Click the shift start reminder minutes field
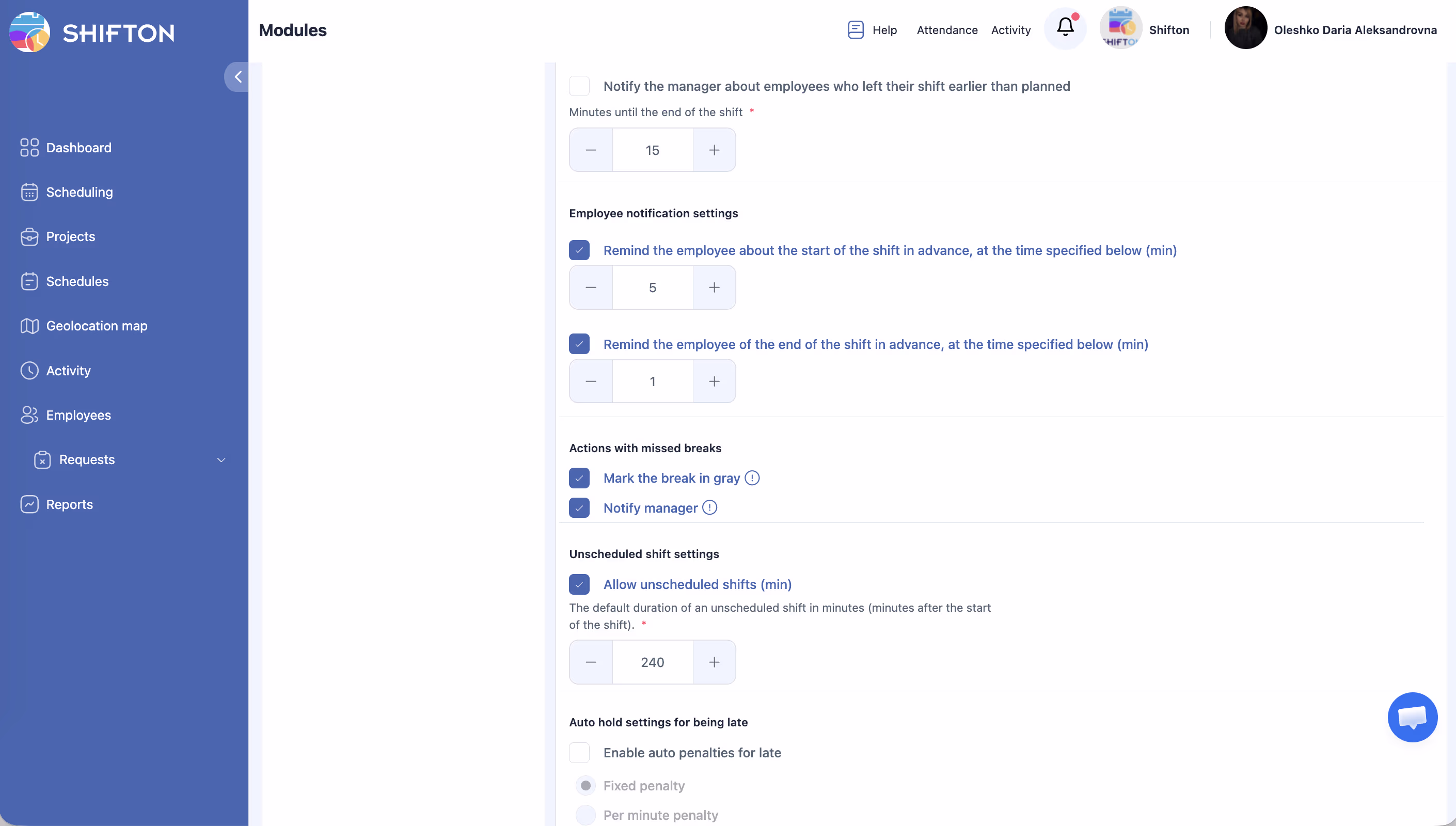 point(652,288)
